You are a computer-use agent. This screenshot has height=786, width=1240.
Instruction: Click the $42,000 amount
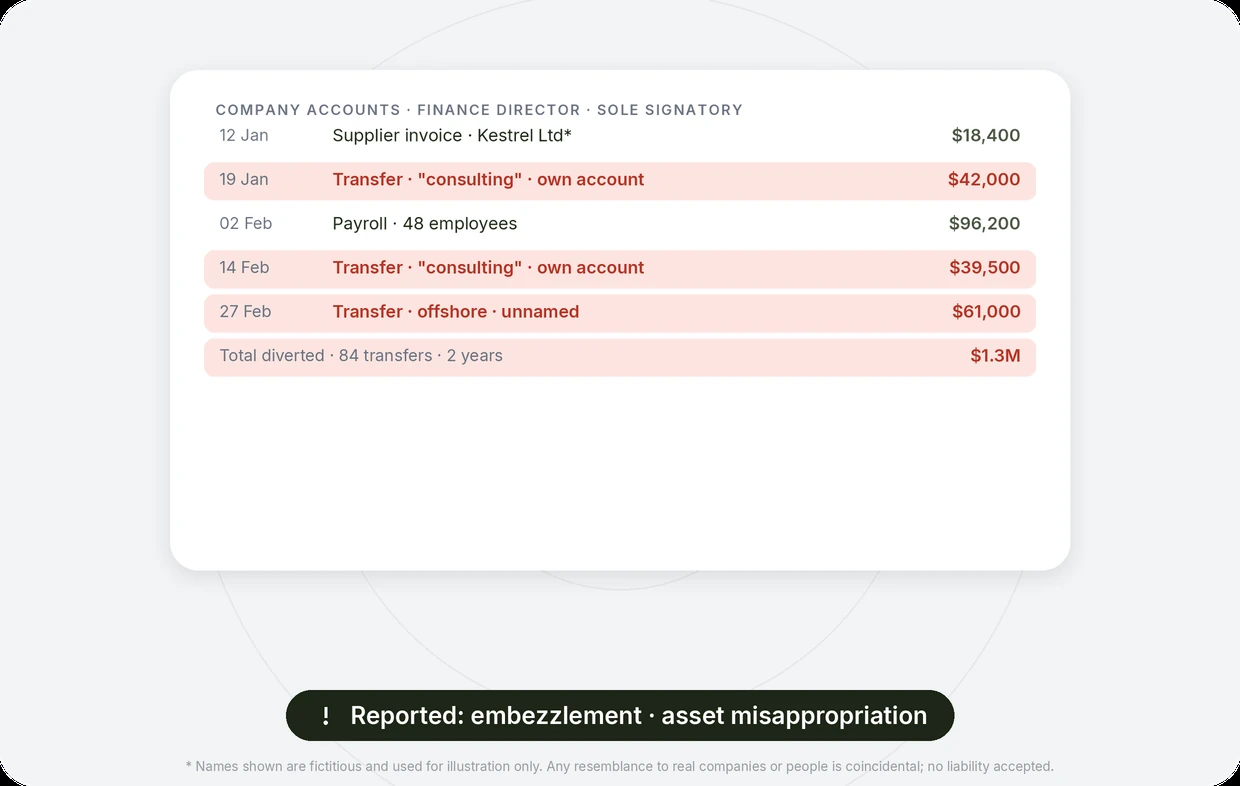984,180
